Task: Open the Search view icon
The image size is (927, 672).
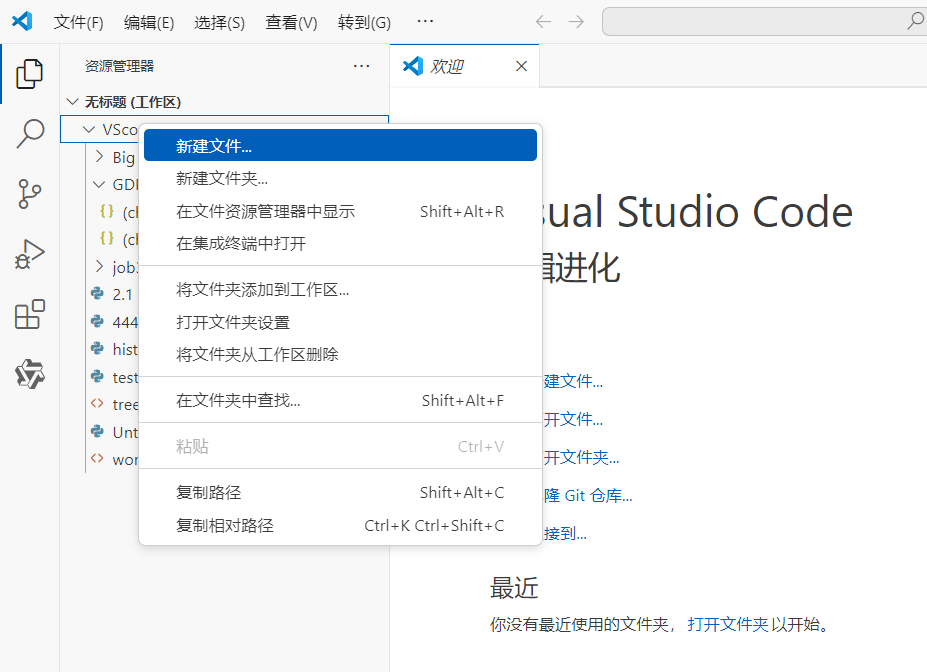Action: click(30, 134)
